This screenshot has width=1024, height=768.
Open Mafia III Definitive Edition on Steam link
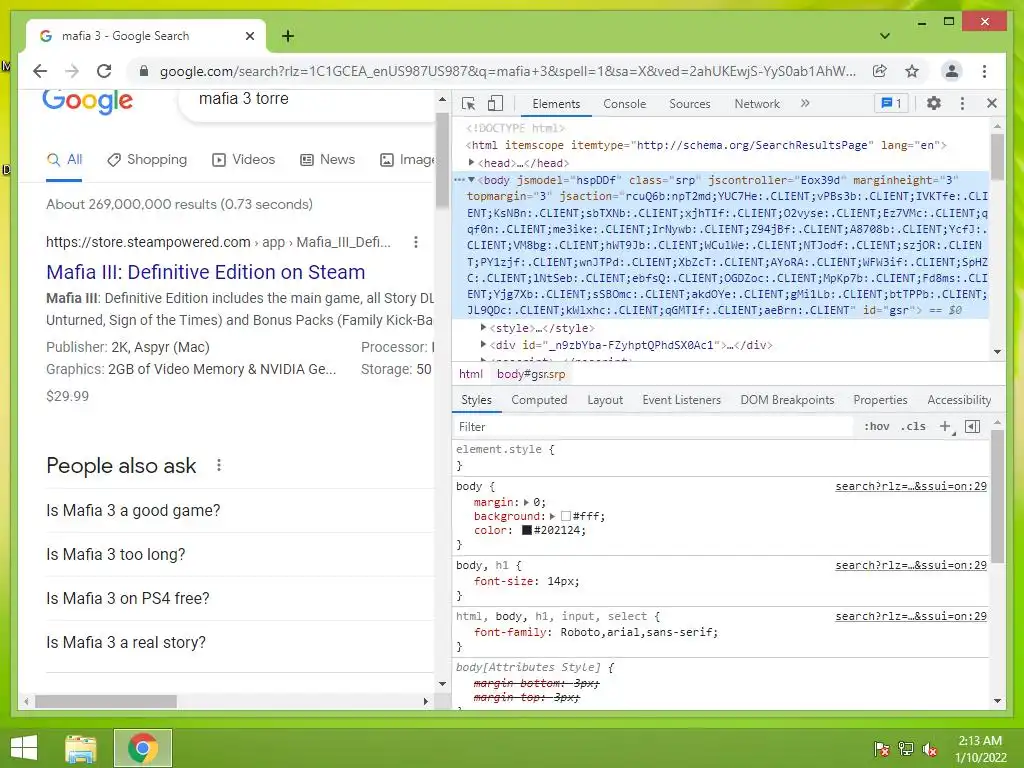pyautogui.click(x=206, y=272)
